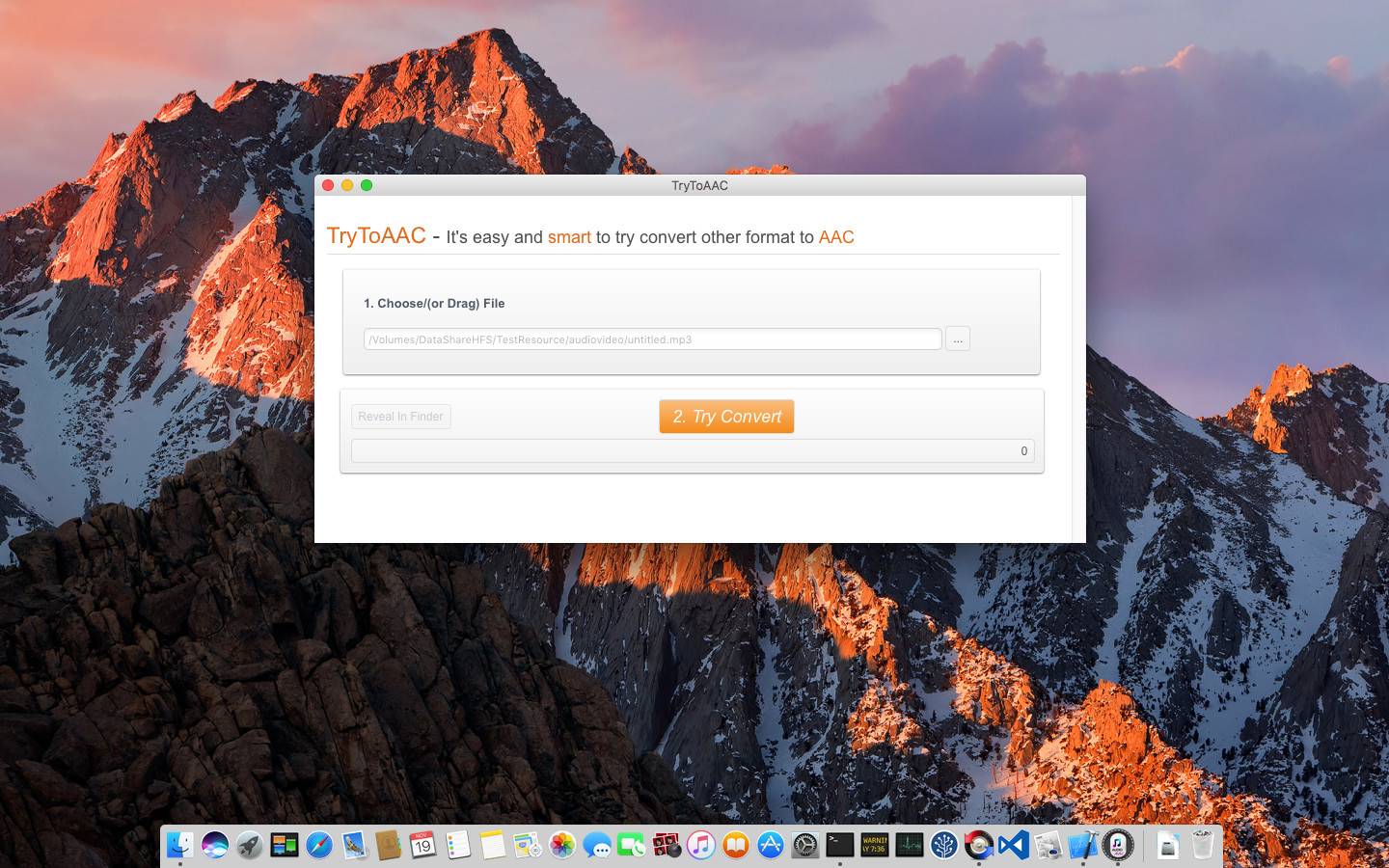Open iBooks orange book icon in dock

tap(735, 846)
